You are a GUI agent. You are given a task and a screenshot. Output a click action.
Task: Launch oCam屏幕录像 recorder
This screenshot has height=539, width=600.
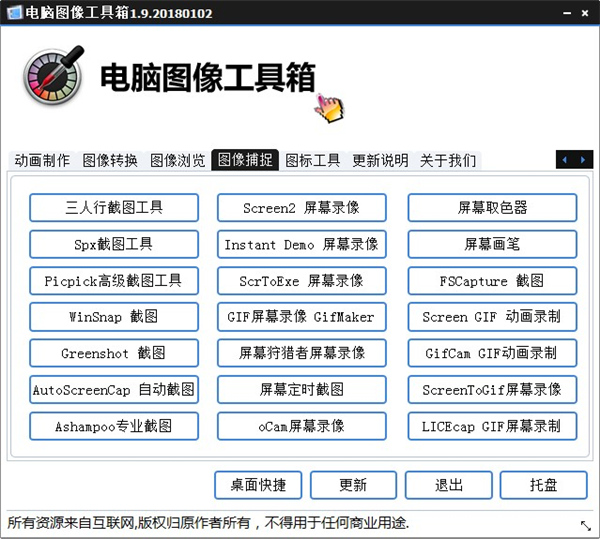[x=301, y=426]
